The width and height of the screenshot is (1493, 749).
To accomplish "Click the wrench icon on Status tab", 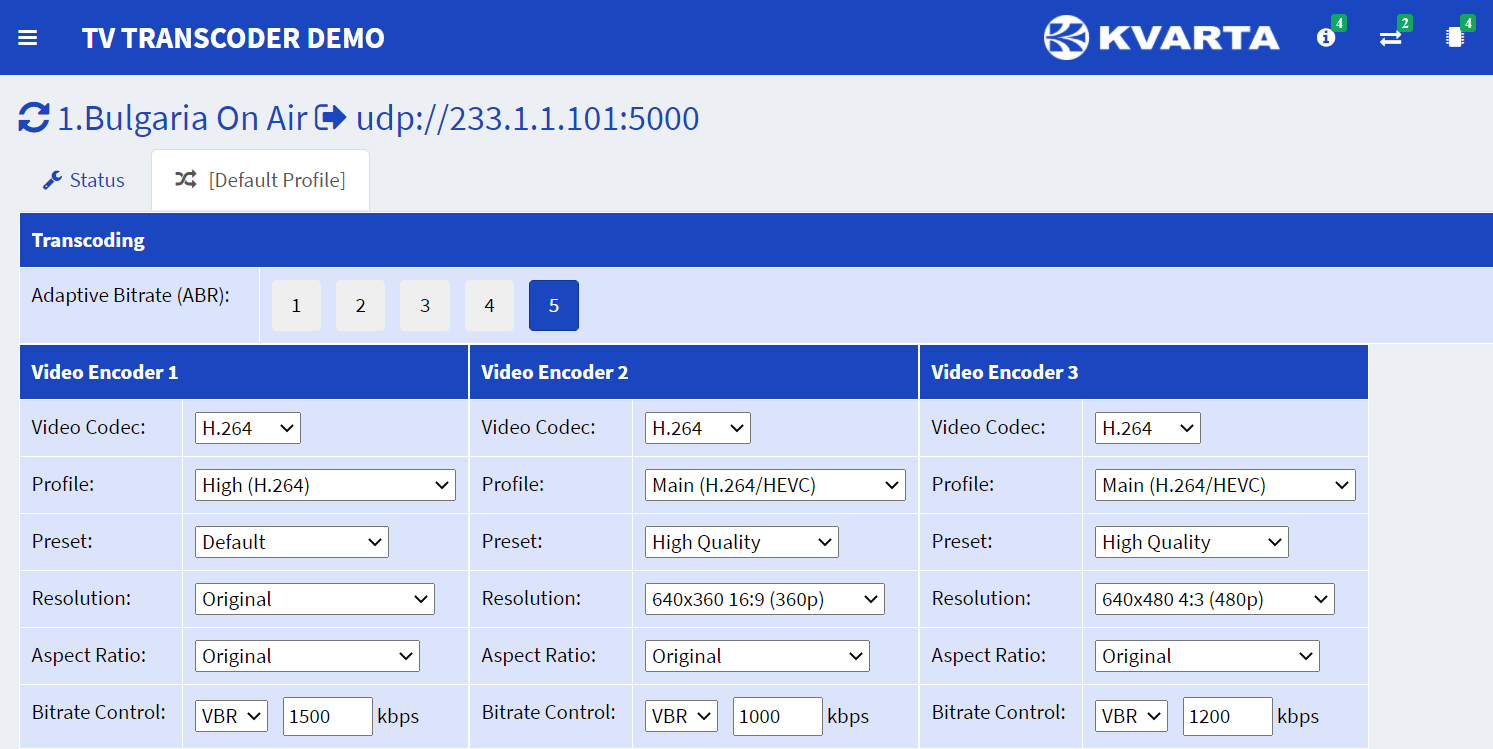I will [x=52, y=181].
